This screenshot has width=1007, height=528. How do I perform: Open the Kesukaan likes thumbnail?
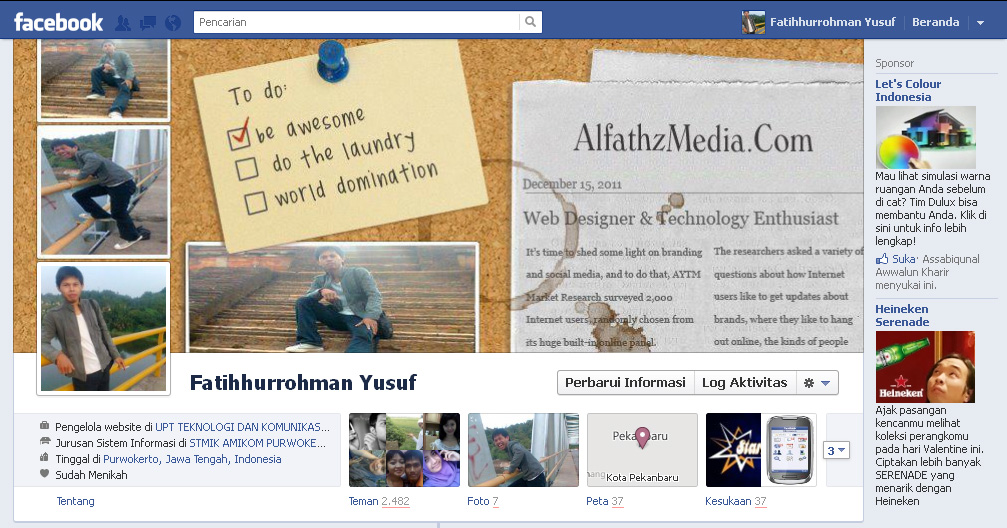[761, 450]
